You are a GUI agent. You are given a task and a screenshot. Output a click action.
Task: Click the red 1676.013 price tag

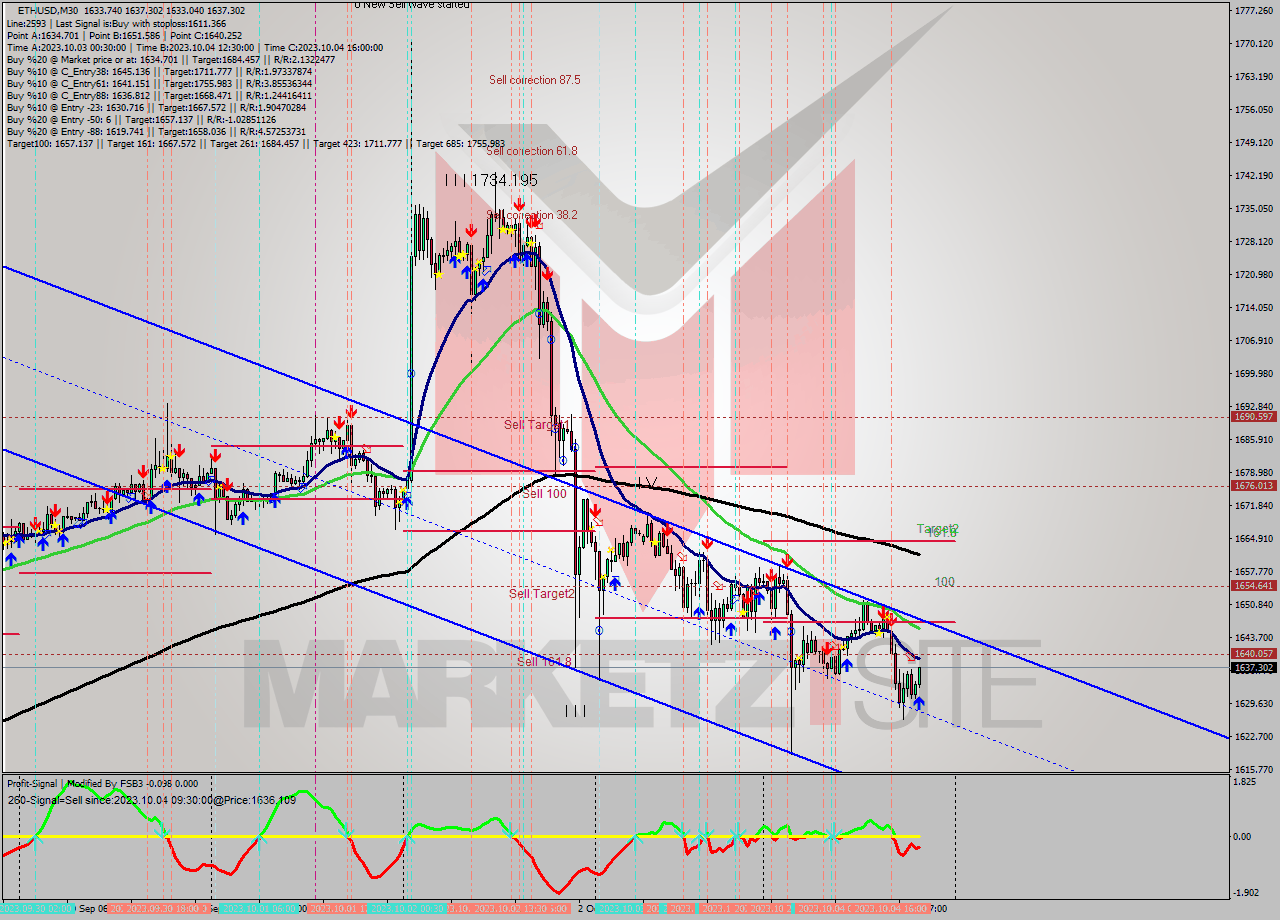[x=1254, y=485]
